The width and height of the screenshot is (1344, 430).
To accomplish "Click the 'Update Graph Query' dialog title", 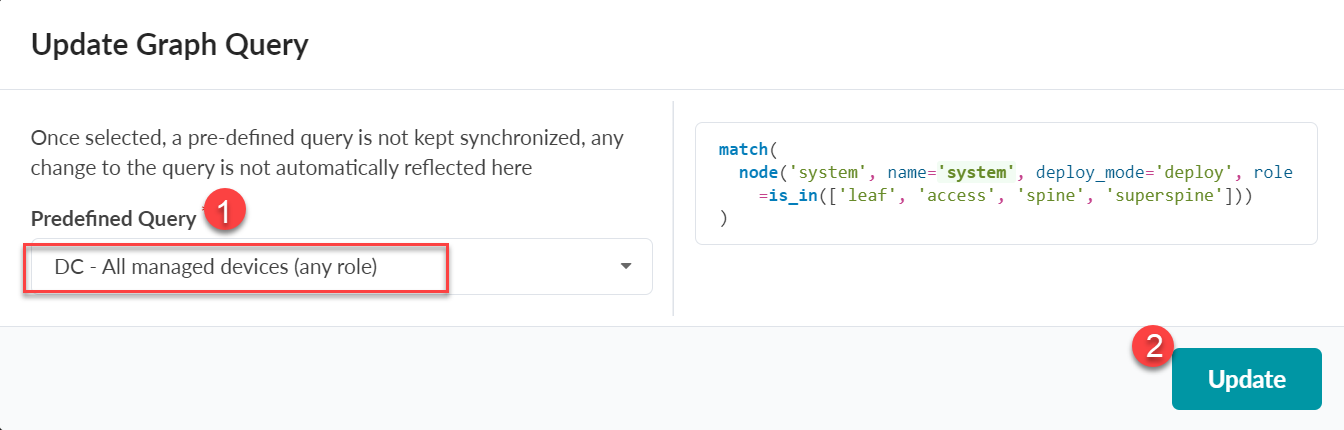I will 170,45.
